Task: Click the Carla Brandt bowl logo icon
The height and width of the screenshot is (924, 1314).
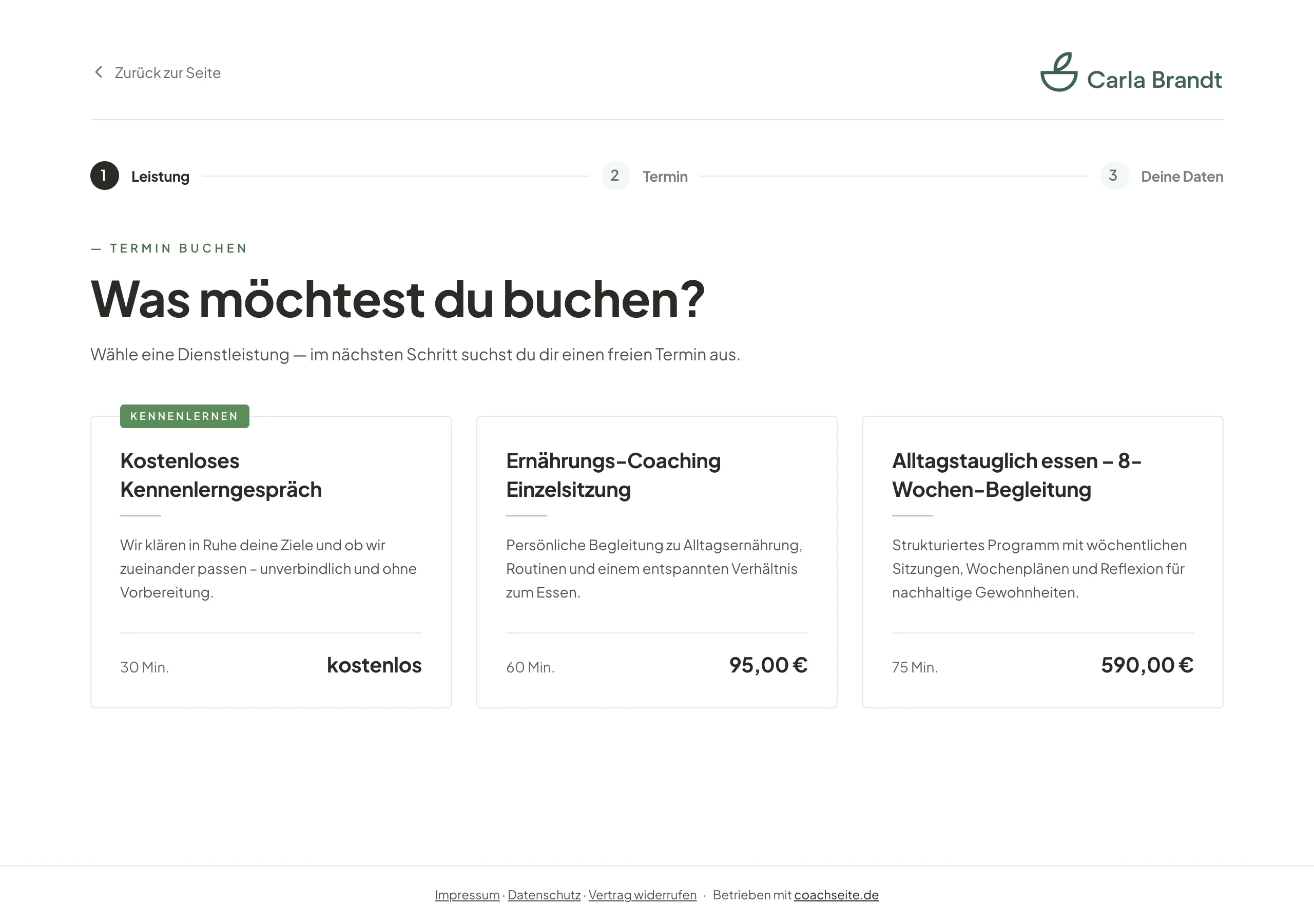Action: (1058, 72)
